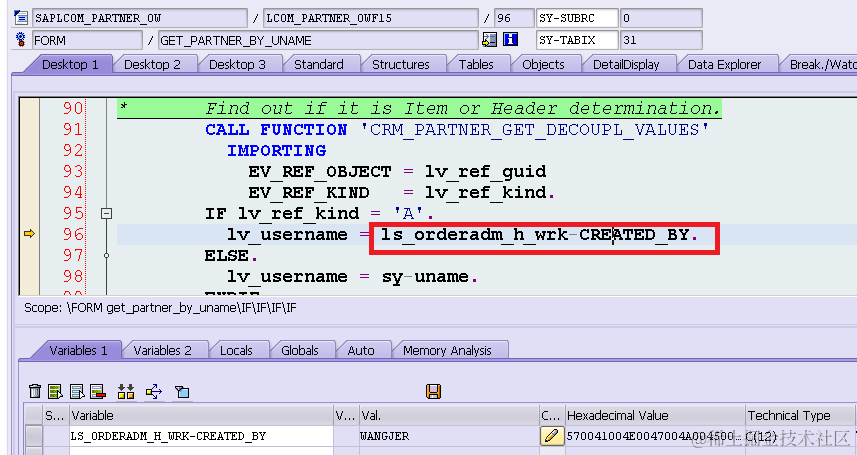Image resolution: width=857 pixels, height=455 pixels.
Task: Click the SAPLCOM_PARTNER_OW program field
Action: [140, 18]
